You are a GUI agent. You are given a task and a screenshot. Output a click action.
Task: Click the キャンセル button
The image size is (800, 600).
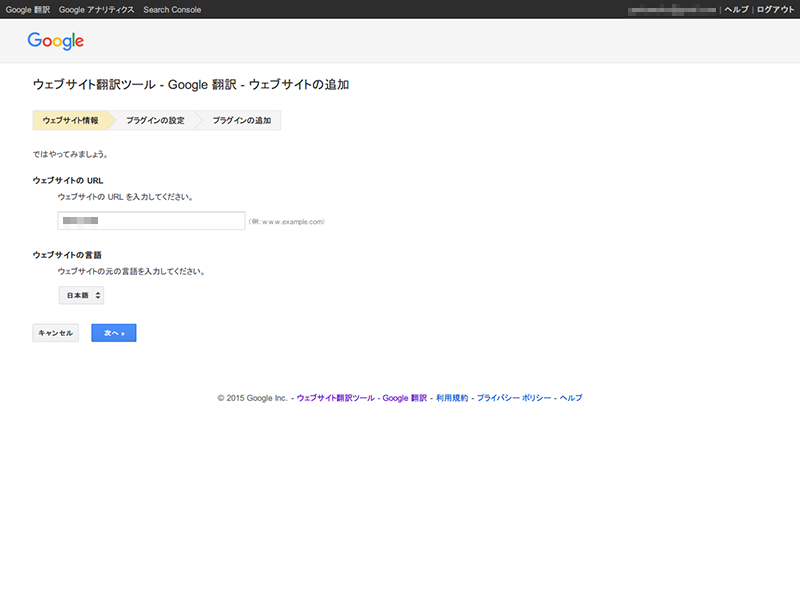56,333
